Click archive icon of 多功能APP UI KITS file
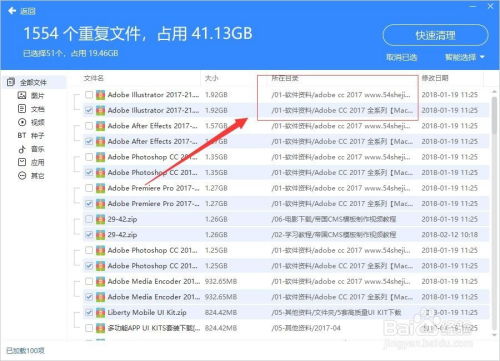The height and width of the screenshot is (361, 500). click(100, 328)
